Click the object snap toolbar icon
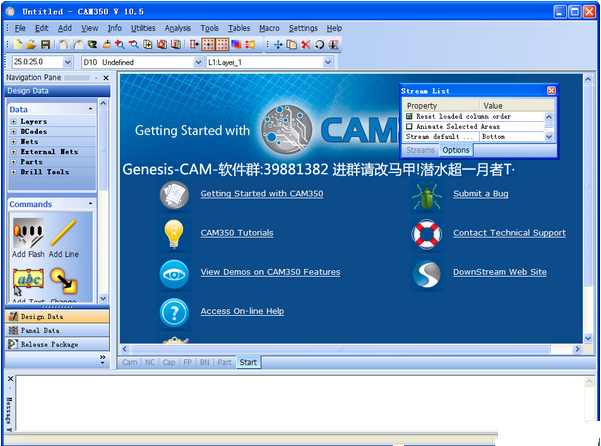 pyautogui.click(x=194, y=45)
